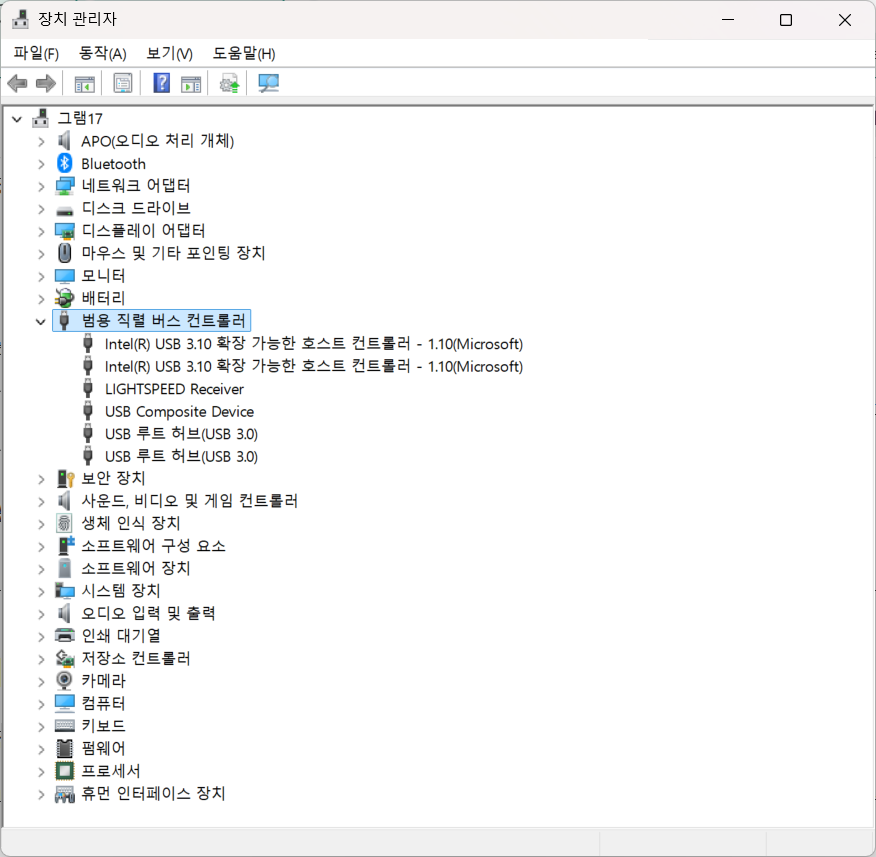Expand the APO(오디오 처리 개체) category
This screenshot has width=876, height=857.
[x=41, y=141]
